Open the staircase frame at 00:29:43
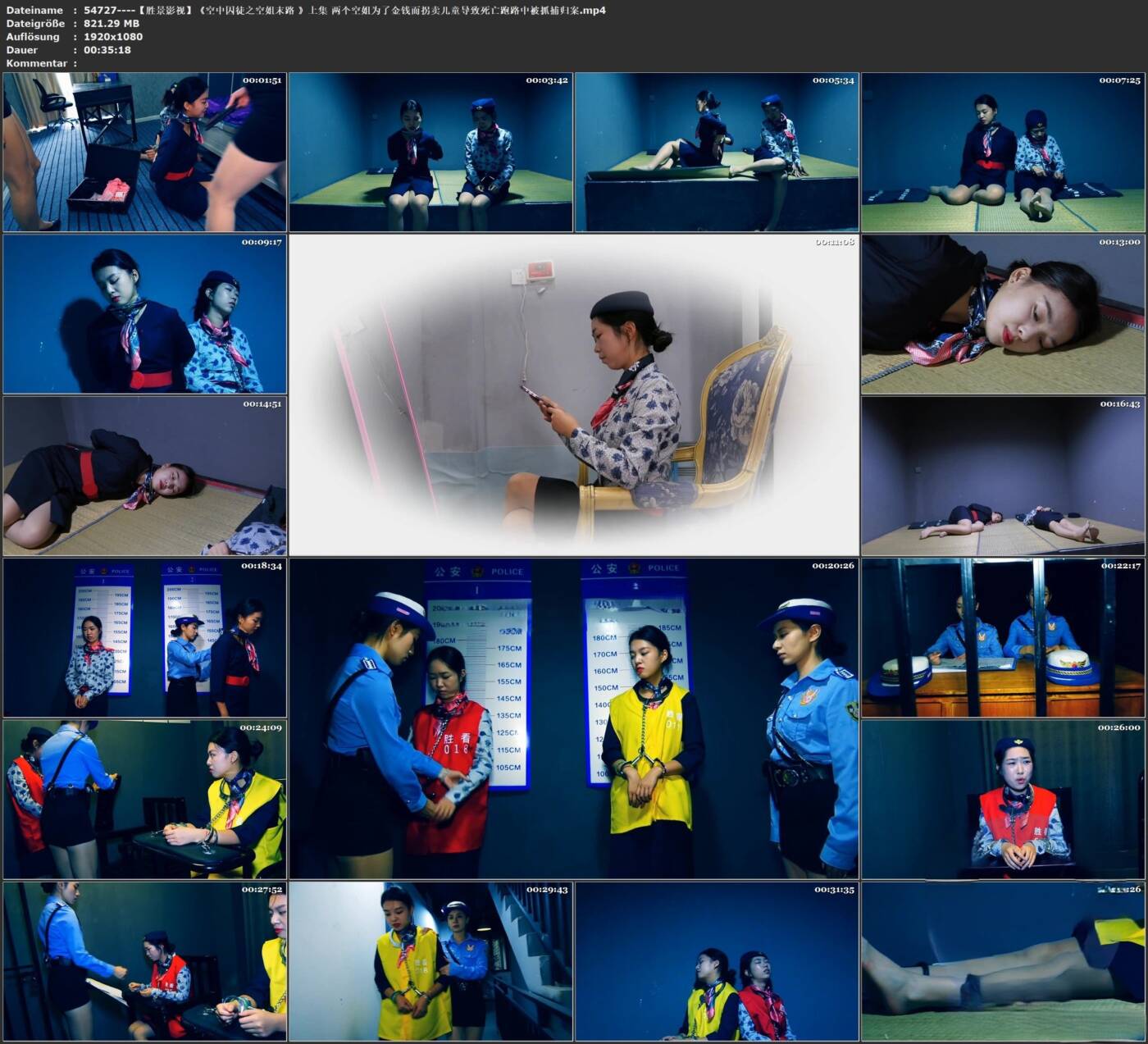This screenshot has height=1044, width=1148. click(x=430, y=961)
